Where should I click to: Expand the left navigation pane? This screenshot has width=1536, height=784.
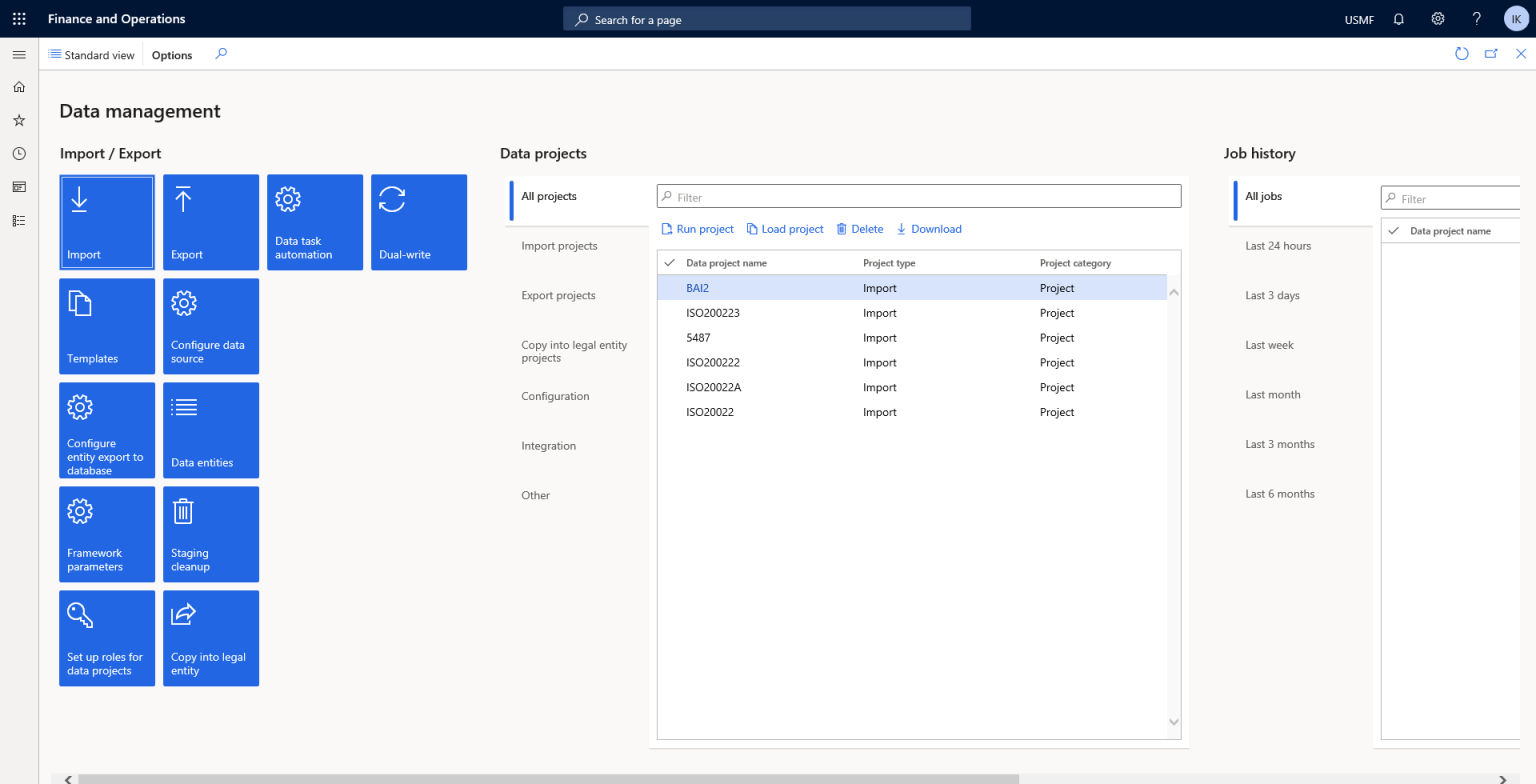18,54
